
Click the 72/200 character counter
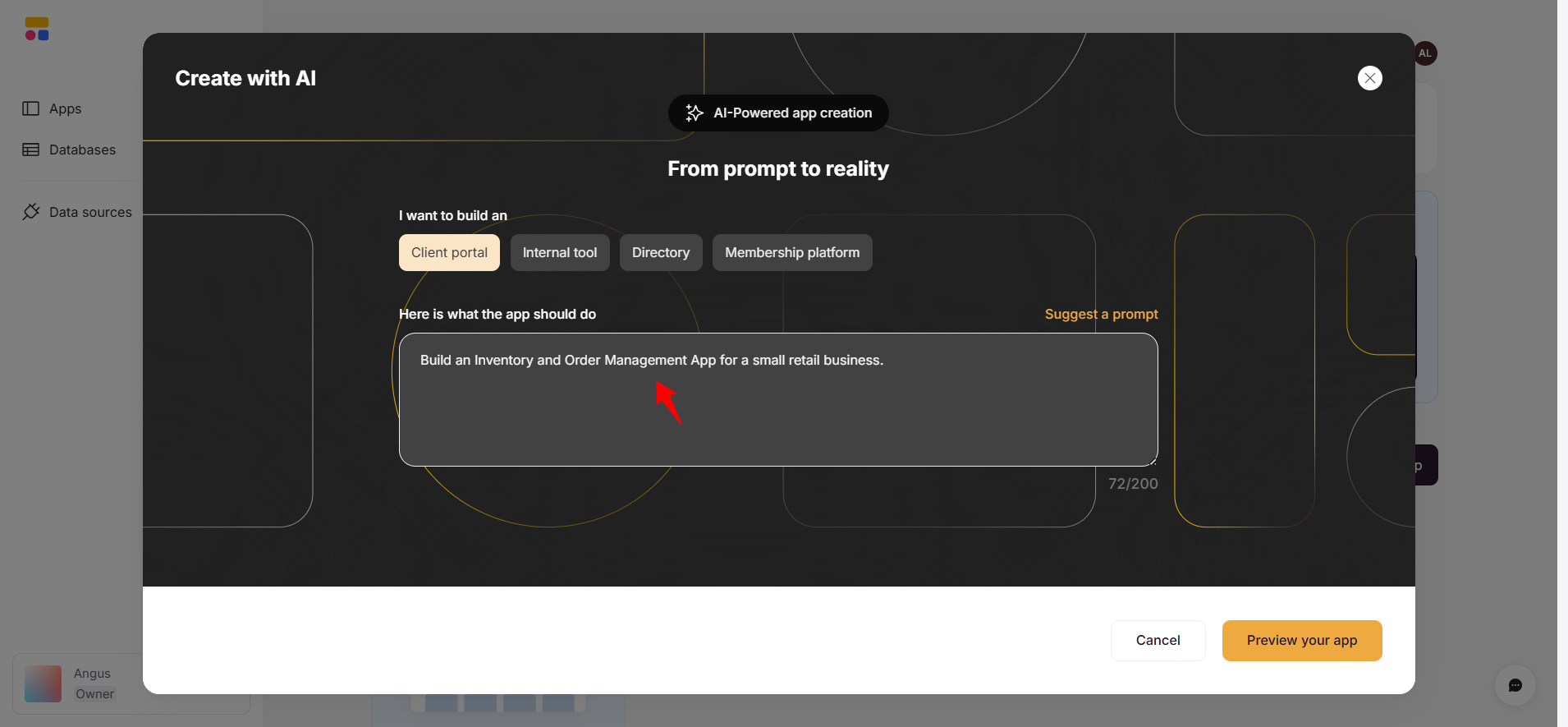tap(1133, 484)
